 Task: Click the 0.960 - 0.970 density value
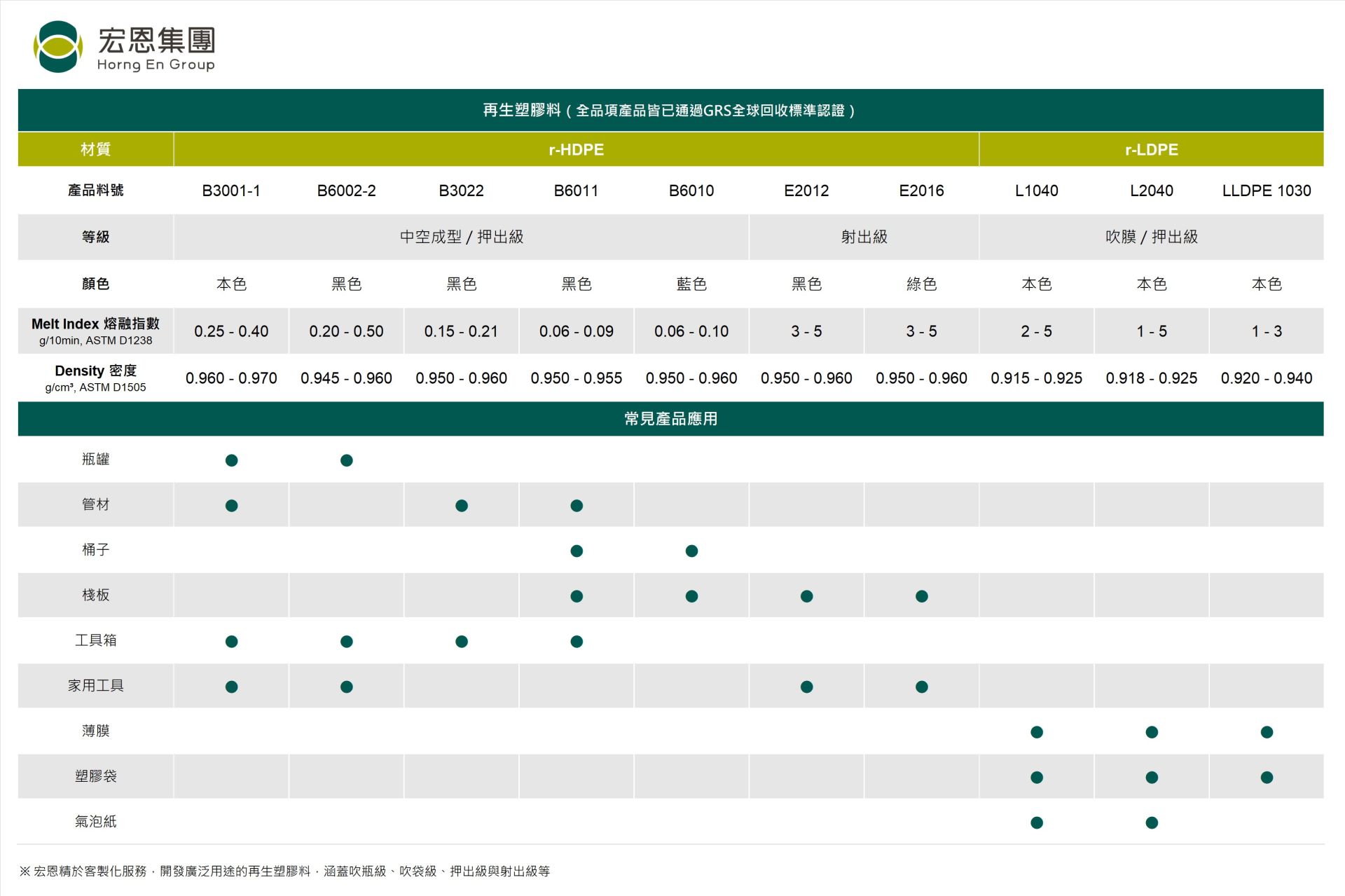point(231,378)
